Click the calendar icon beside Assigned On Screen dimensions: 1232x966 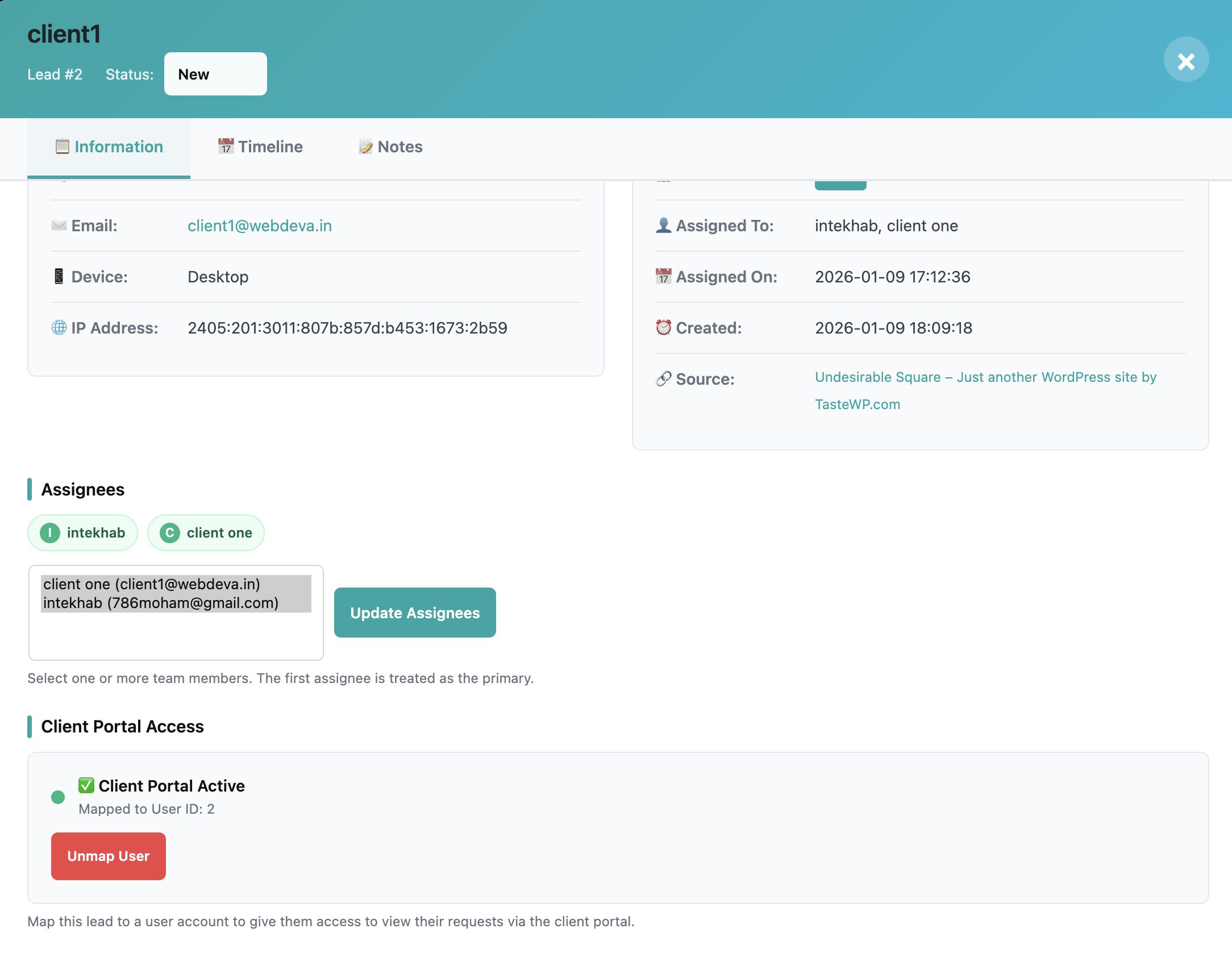click(663, 277)
